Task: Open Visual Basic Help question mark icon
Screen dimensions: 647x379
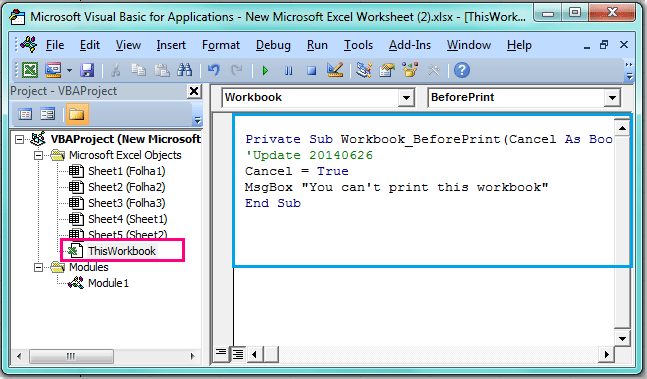Action: click(x=462, y=70)
